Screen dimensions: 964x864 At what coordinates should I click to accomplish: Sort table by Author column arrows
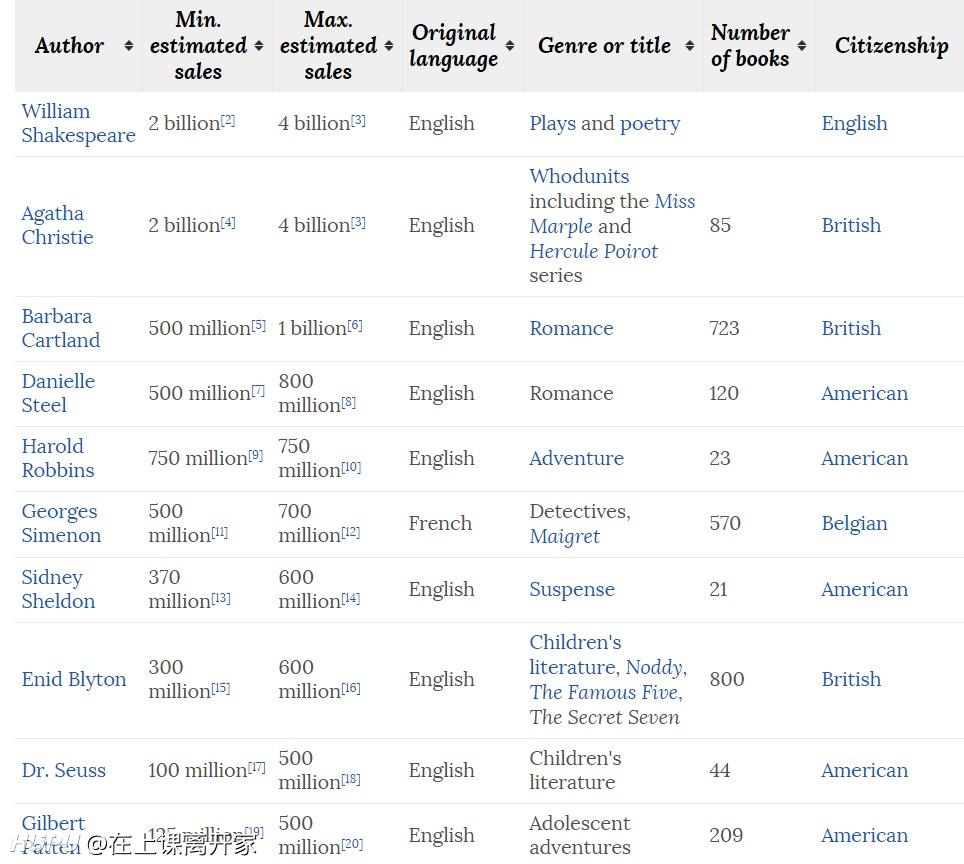pyautogui.click(x=128, y=46)
